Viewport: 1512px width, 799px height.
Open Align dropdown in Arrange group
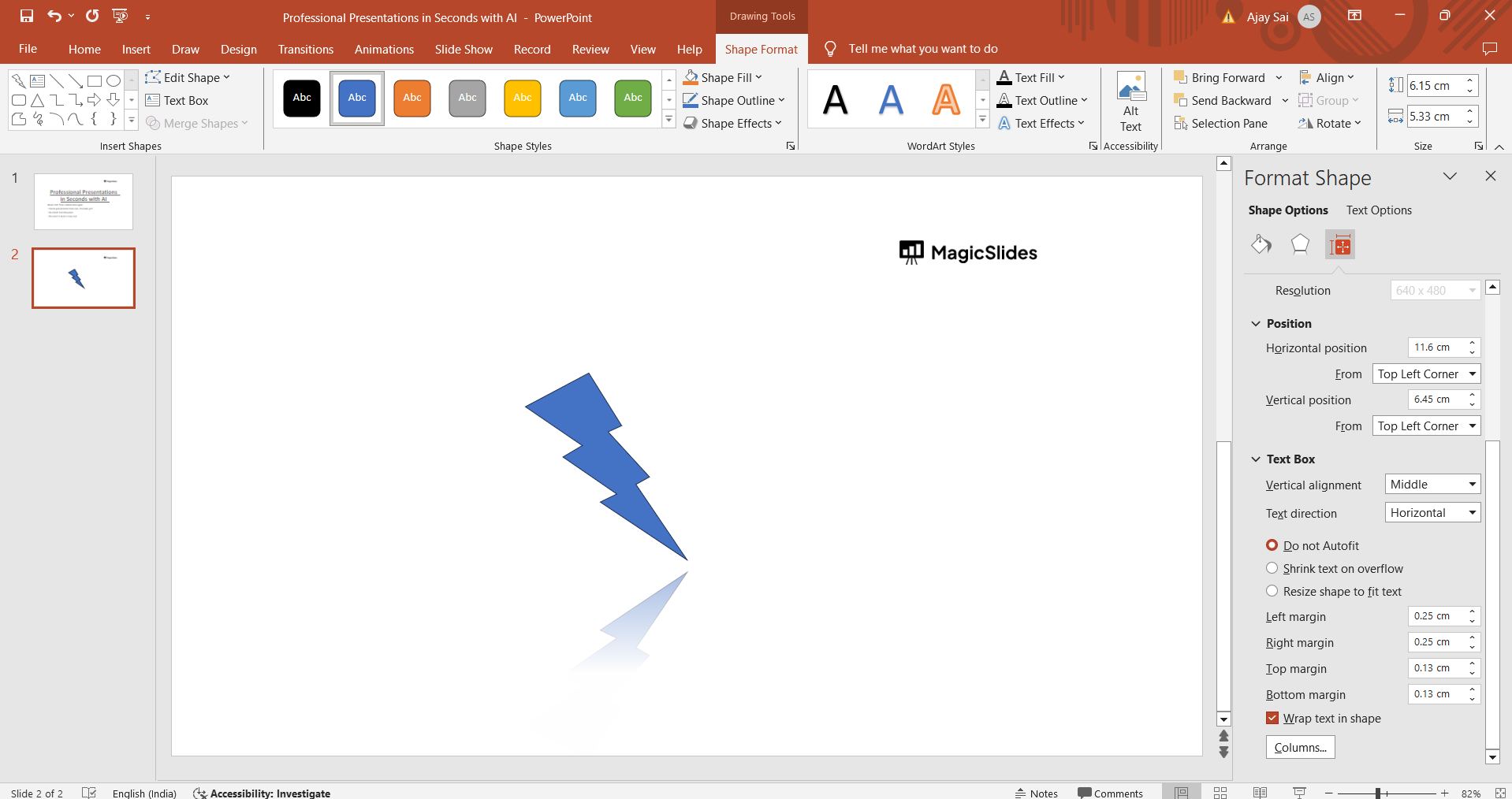1327,77
